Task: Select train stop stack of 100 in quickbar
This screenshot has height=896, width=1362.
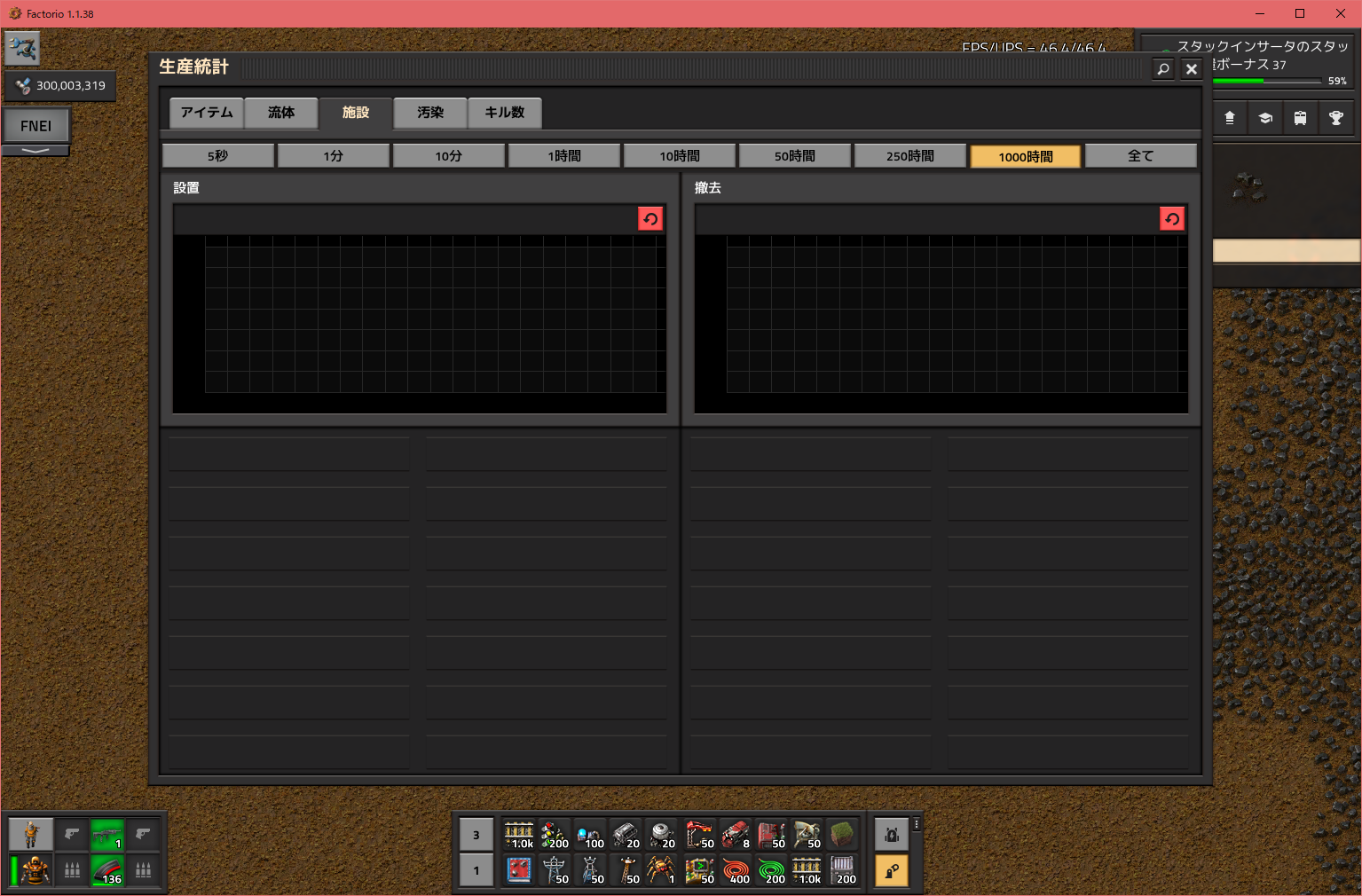Action: coord(590,835)
